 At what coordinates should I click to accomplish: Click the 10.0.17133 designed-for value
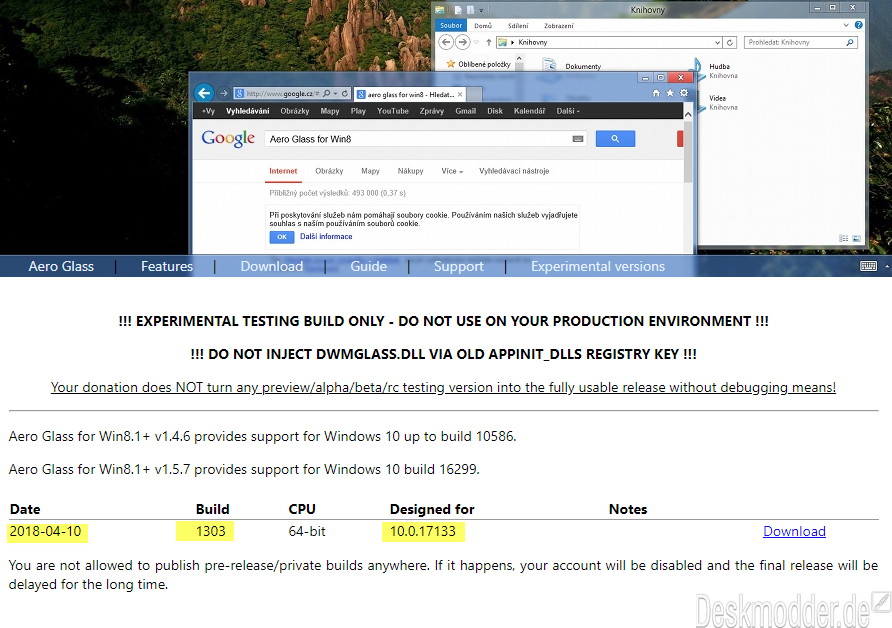pyautogui.click(x=423, y=531)
